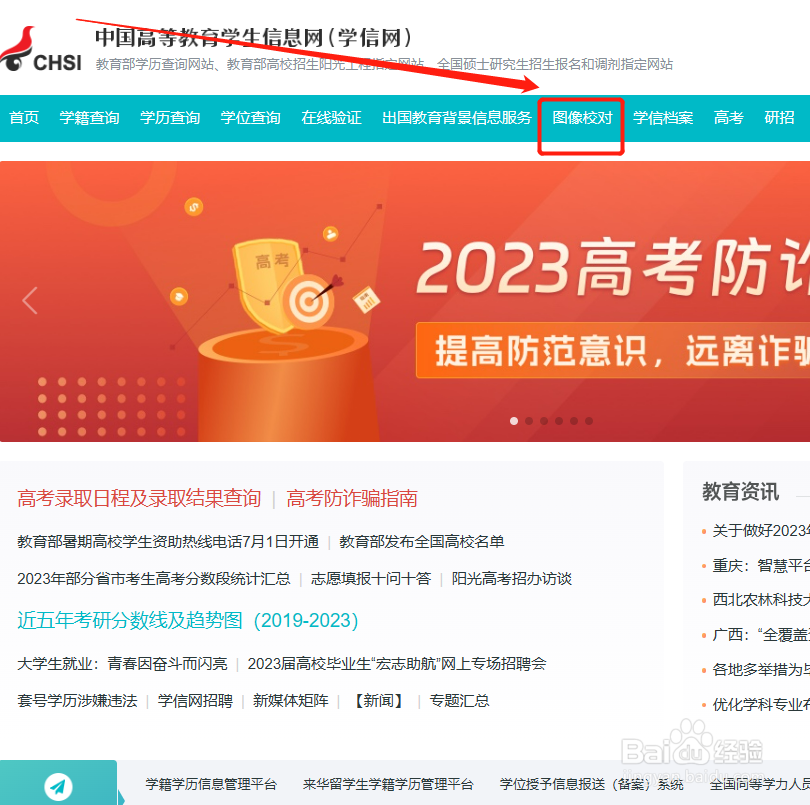Open 学籍学历信息管理平台 link

coord(211,784)
